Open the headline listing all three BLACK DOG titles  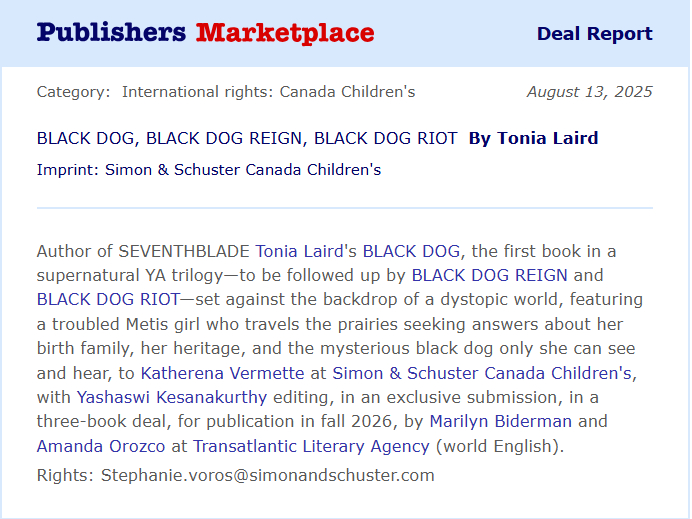247,138
